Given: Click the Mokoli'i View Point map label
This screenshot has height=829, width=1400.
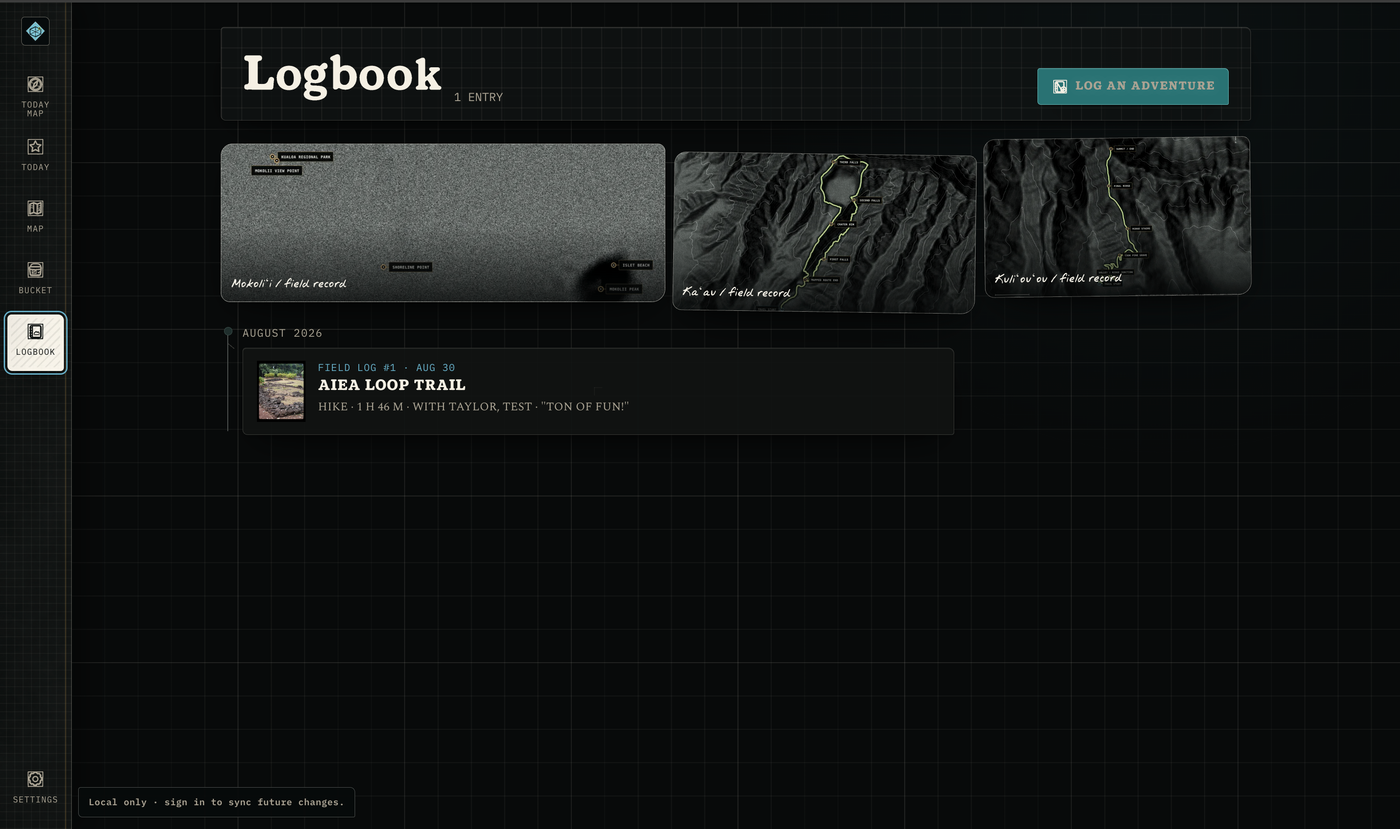Looking at the screenshot, I should pos(276,171).
